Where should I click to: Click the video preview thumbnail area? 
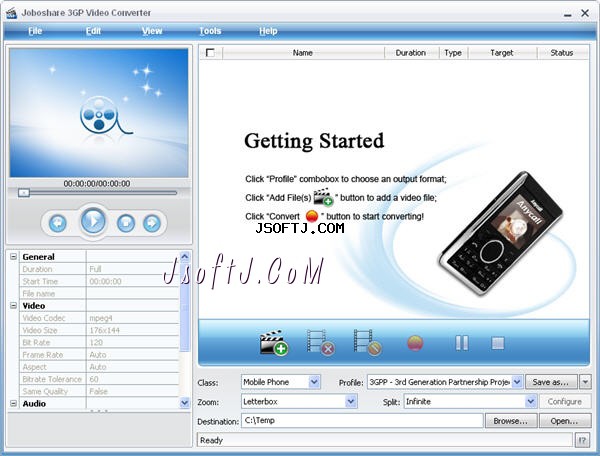coord(99,112)
